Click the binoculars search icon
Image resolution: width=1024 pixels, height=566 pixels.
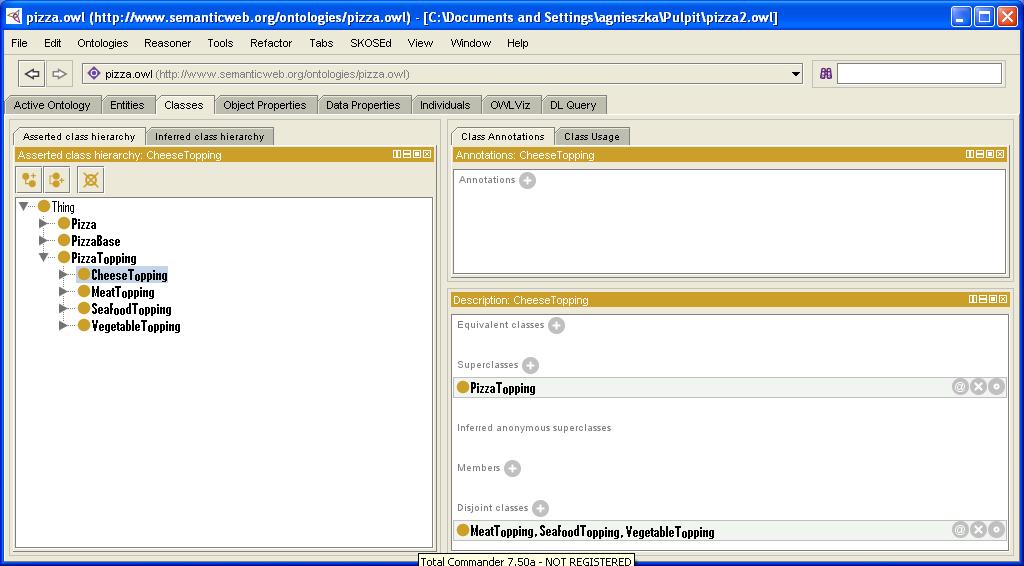tap(825, 74)
